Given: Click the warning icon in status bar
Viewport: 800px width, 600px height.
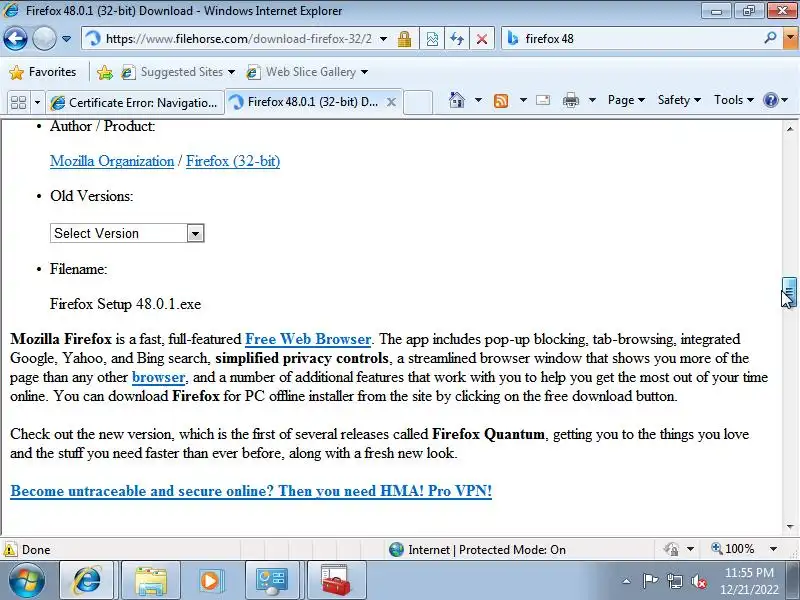Looking at the screenshot, I should [x=9, y=550].
